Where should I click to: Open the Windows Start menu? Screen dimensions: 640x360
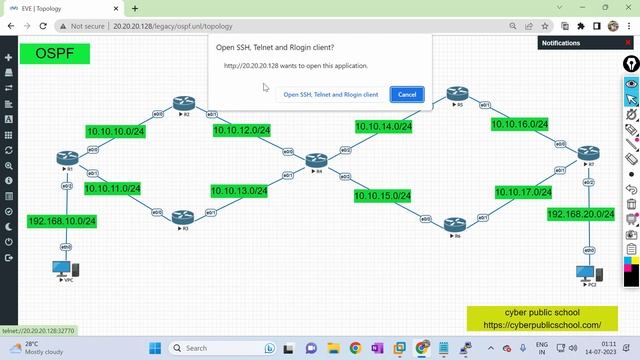[x=155, y=348]
